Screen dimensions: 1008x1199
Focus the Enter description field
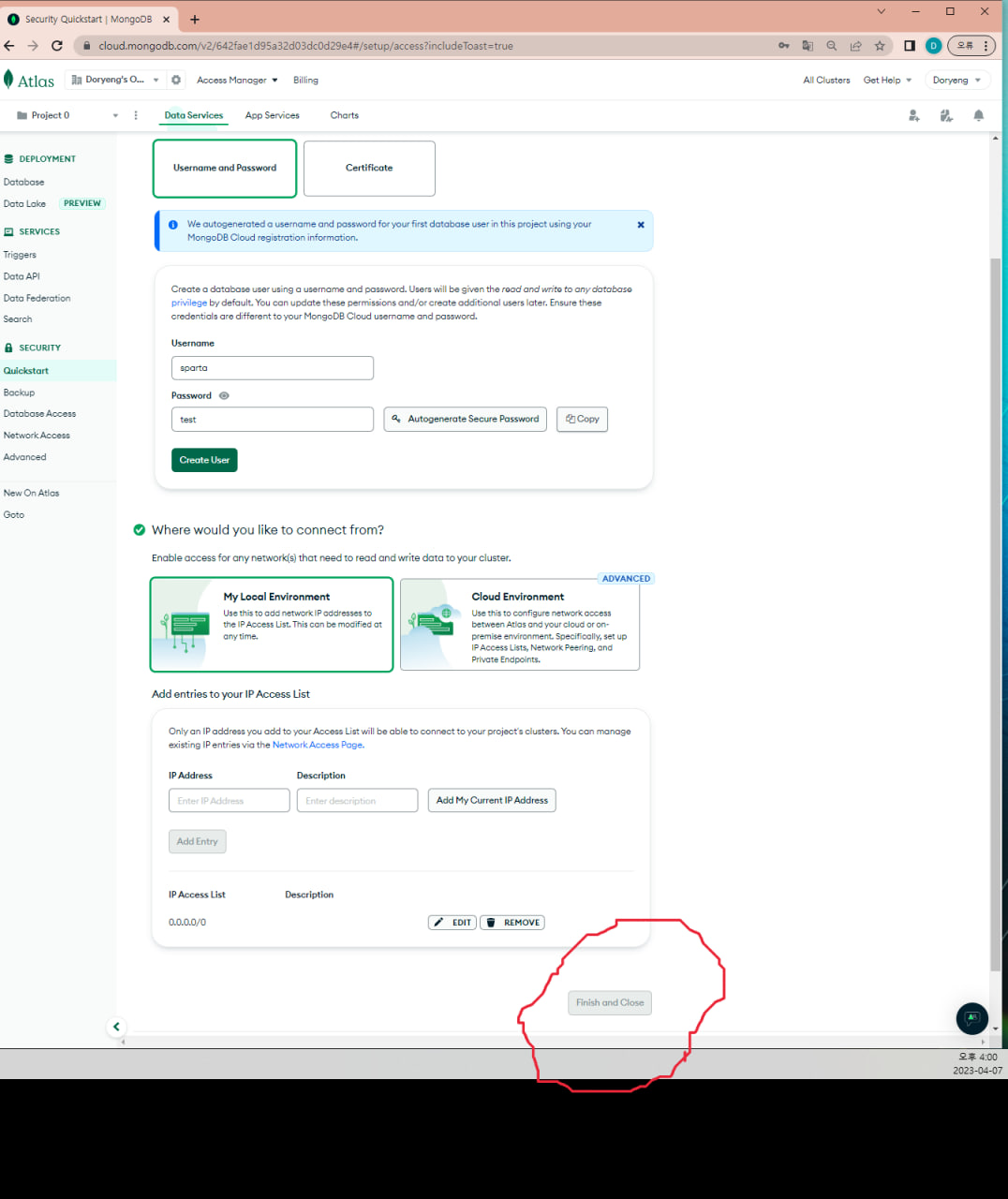point(357,800)
